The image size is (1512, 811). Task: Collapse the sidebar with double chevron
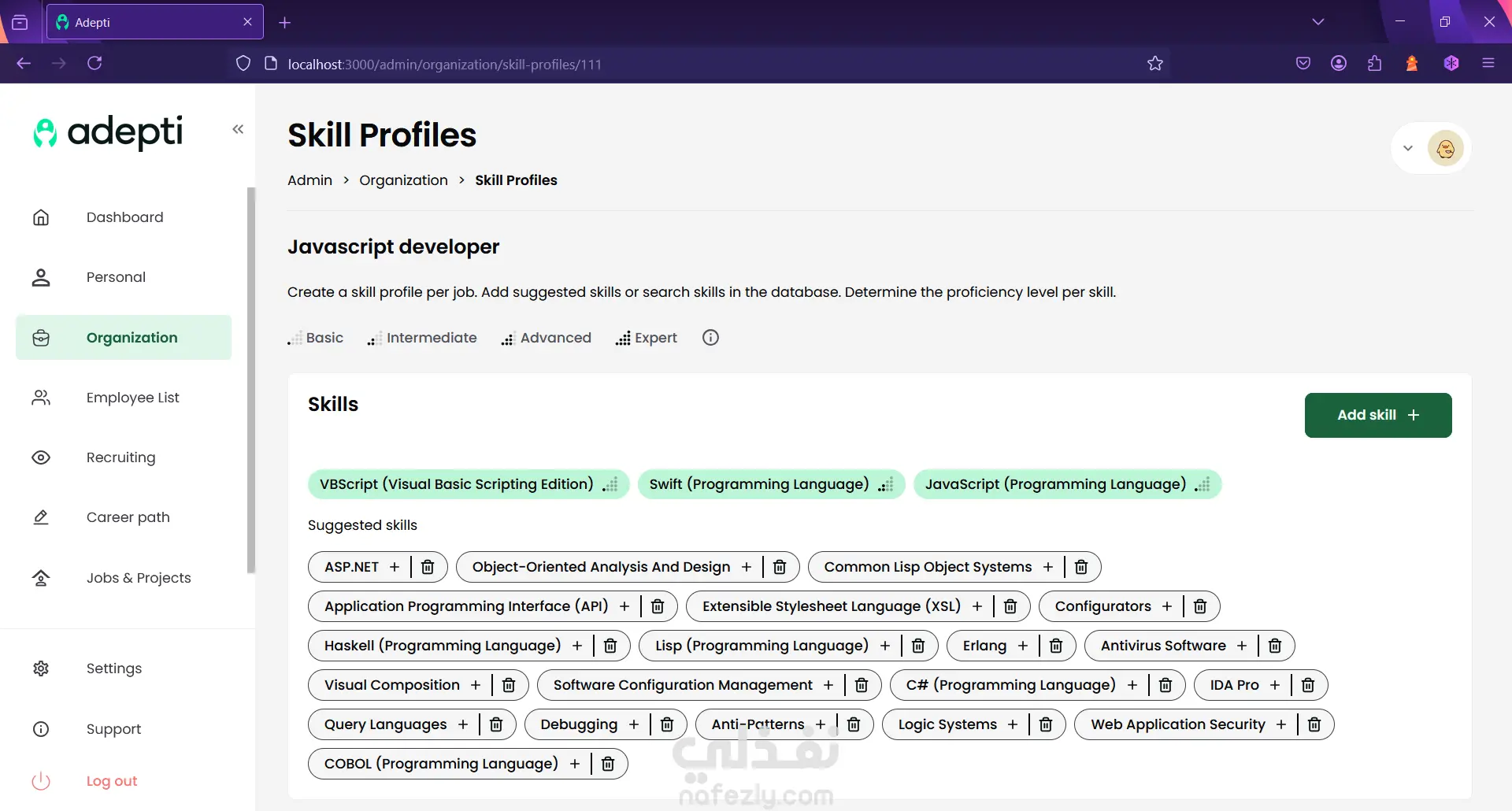click(238, 129)
